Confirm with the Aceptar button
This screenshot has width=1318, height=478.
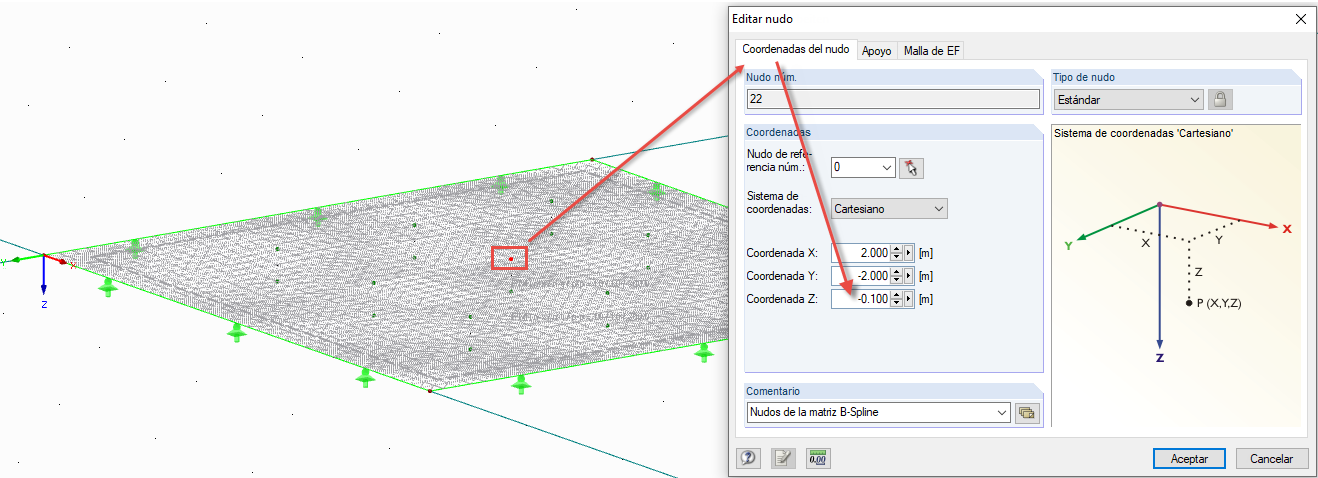[x=1189, y=458]
